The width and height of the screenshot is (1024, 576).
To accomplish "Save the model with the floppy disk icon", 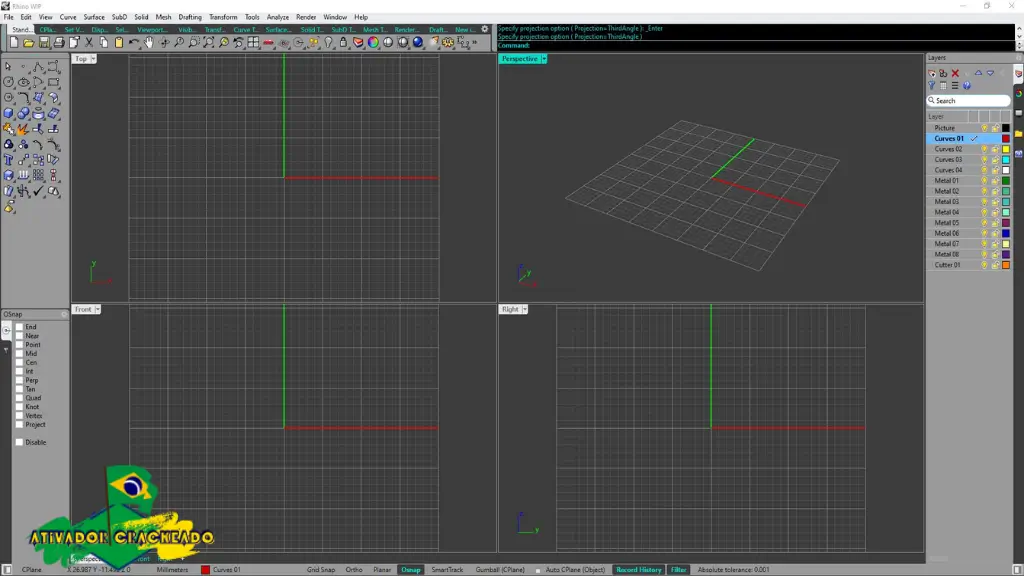I will coord(44,42).
